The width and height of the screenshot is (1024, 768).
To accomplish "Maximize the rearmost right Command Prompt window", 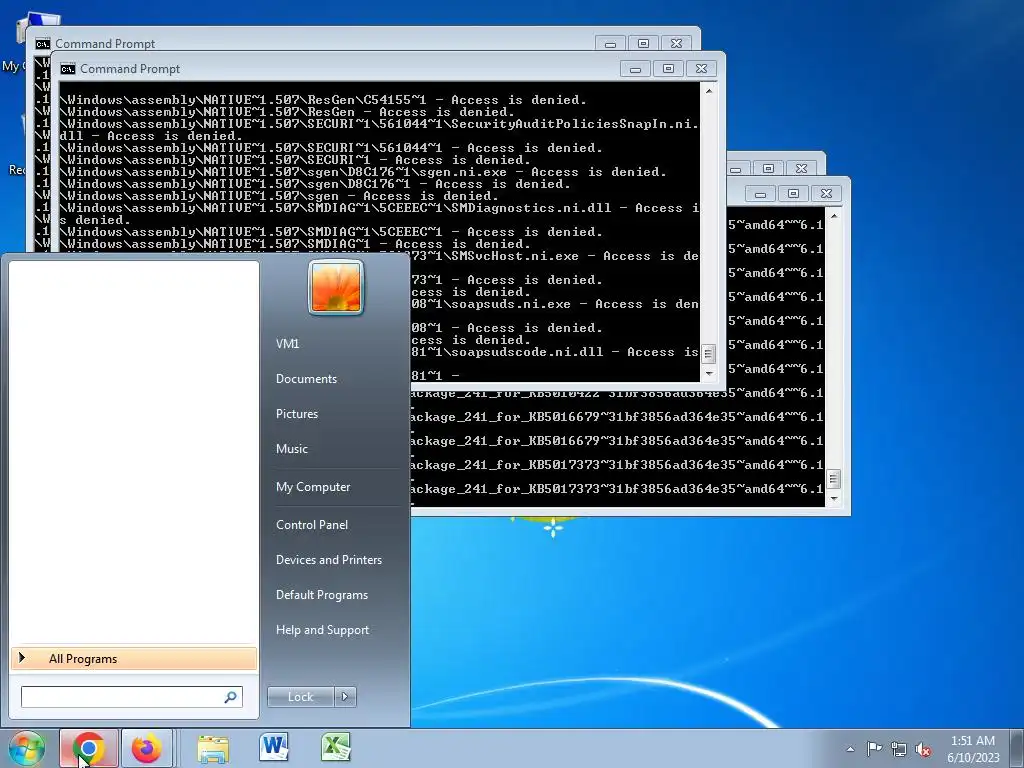I will (769, 168).
